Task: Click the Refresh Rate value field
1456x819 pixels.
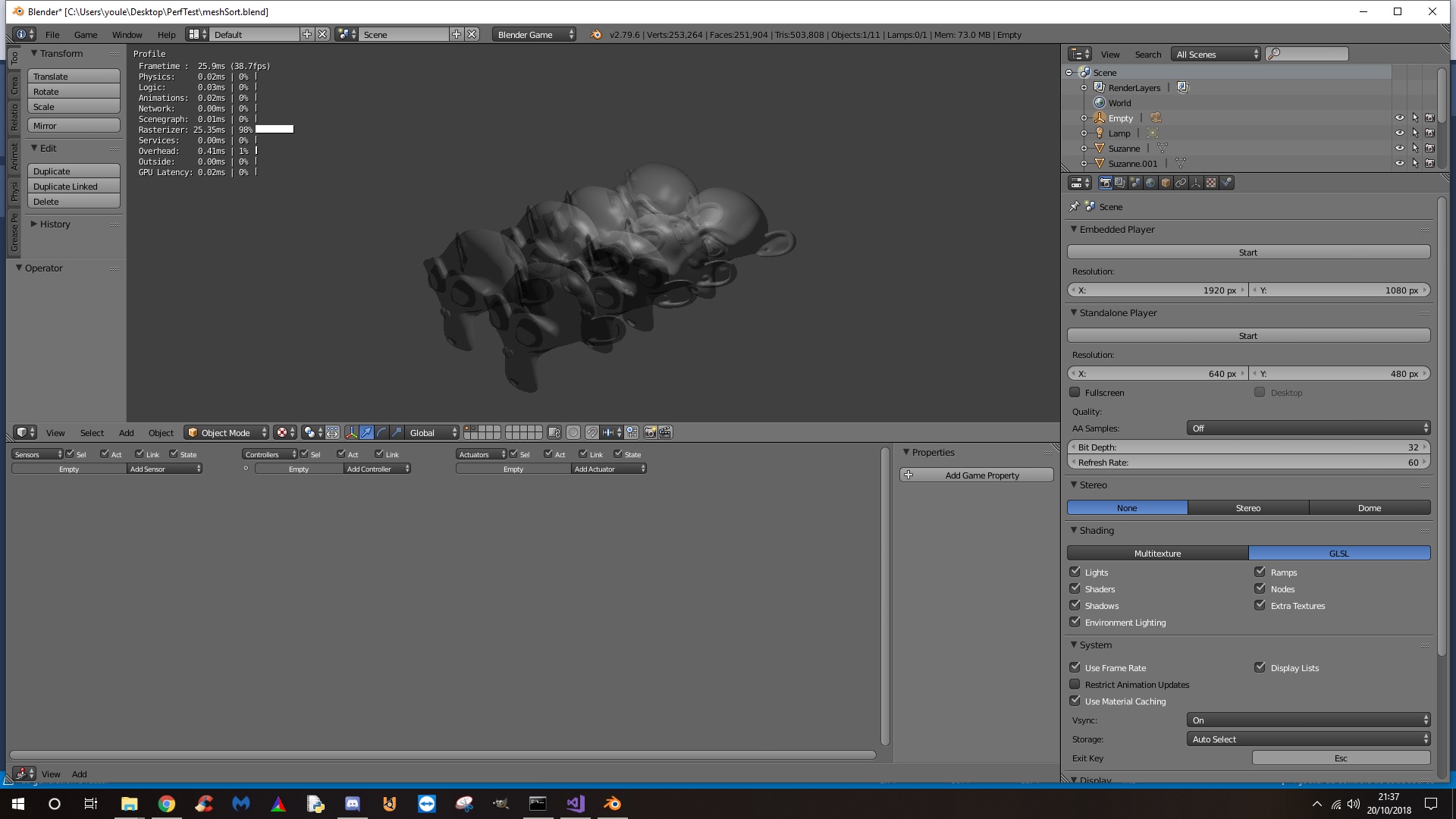Action: (x=1248, y=462)
